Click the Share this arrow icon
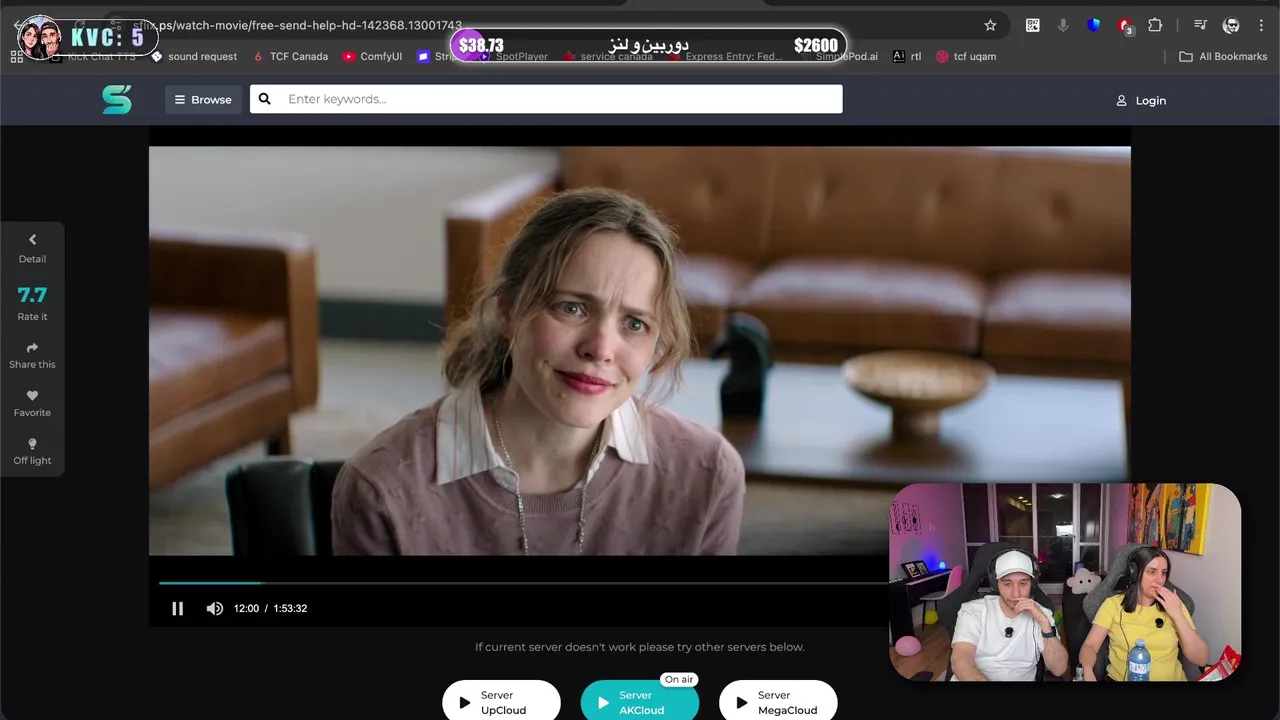This screenshot has width=1280, height=720. tap(32, 348)
